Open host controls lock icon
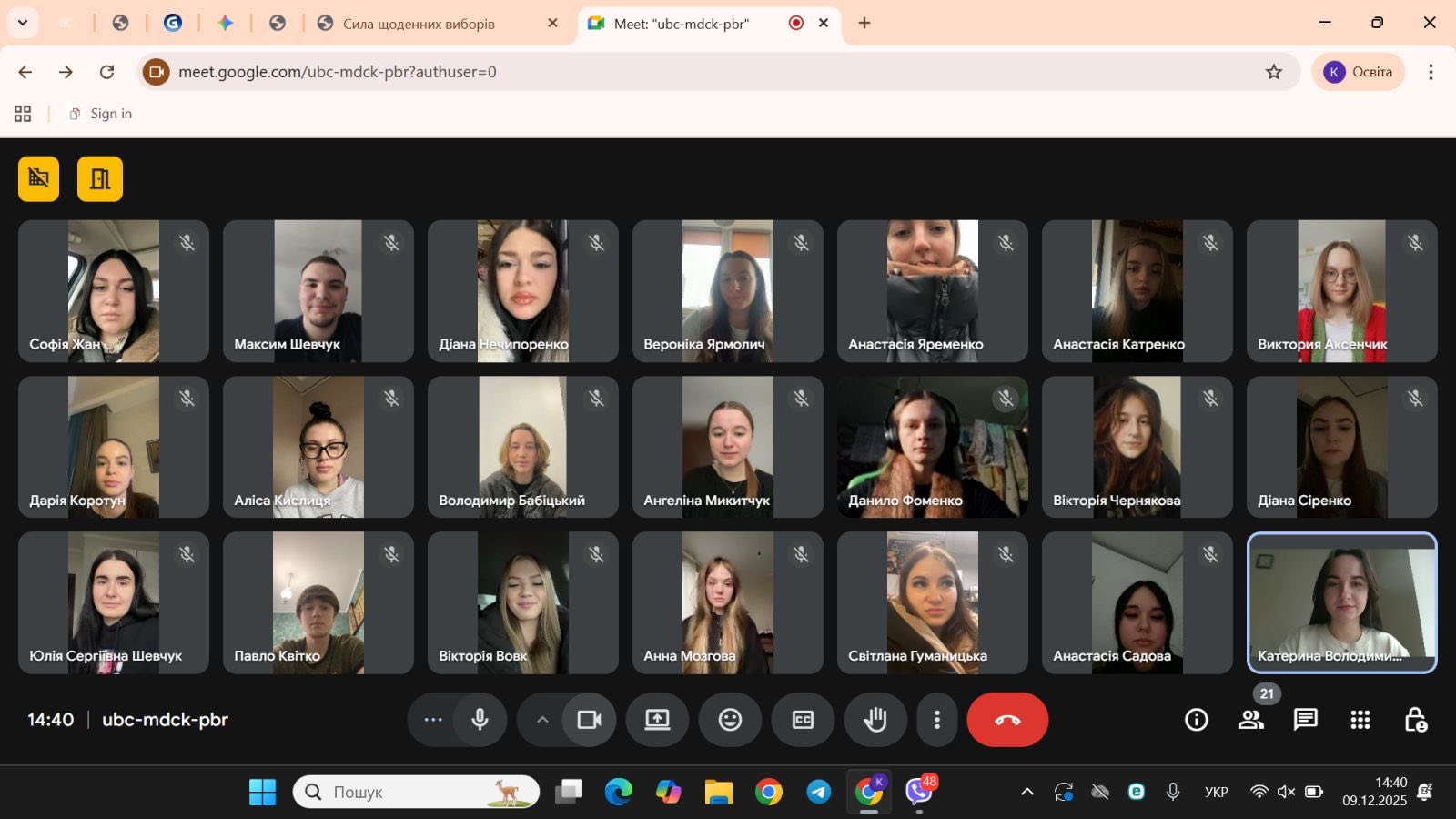The height and width of the screenshot is (819, 1456). tap(1415, 720)
